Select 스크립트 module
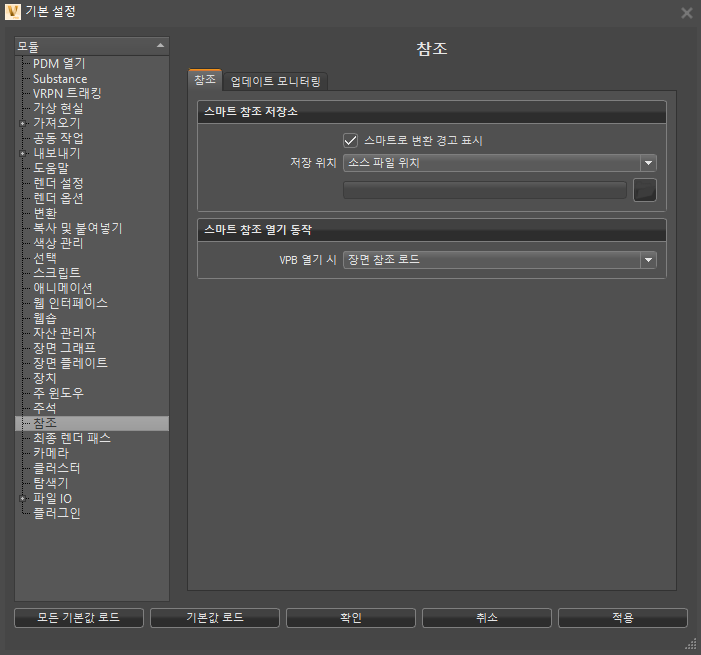This screenshot has height=655, width=701. 57,273
